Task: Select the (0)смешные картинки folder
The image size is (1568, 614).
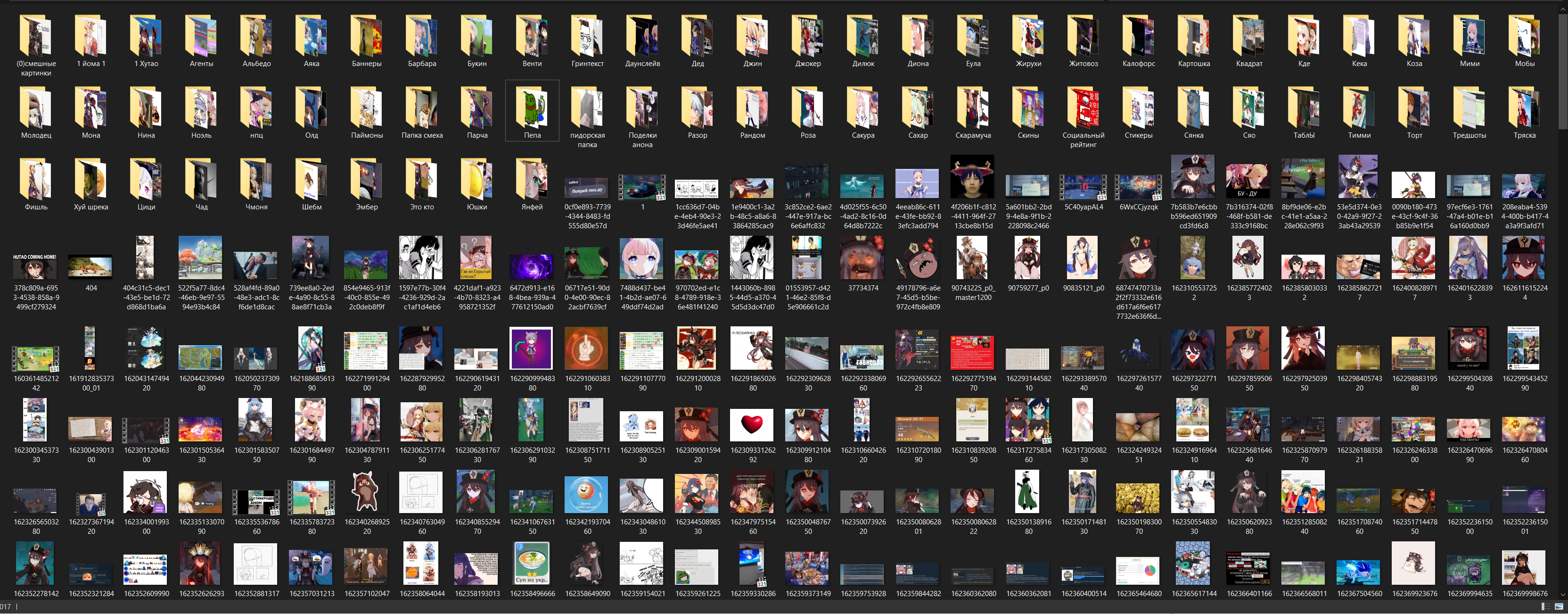Action: (36, 38)
